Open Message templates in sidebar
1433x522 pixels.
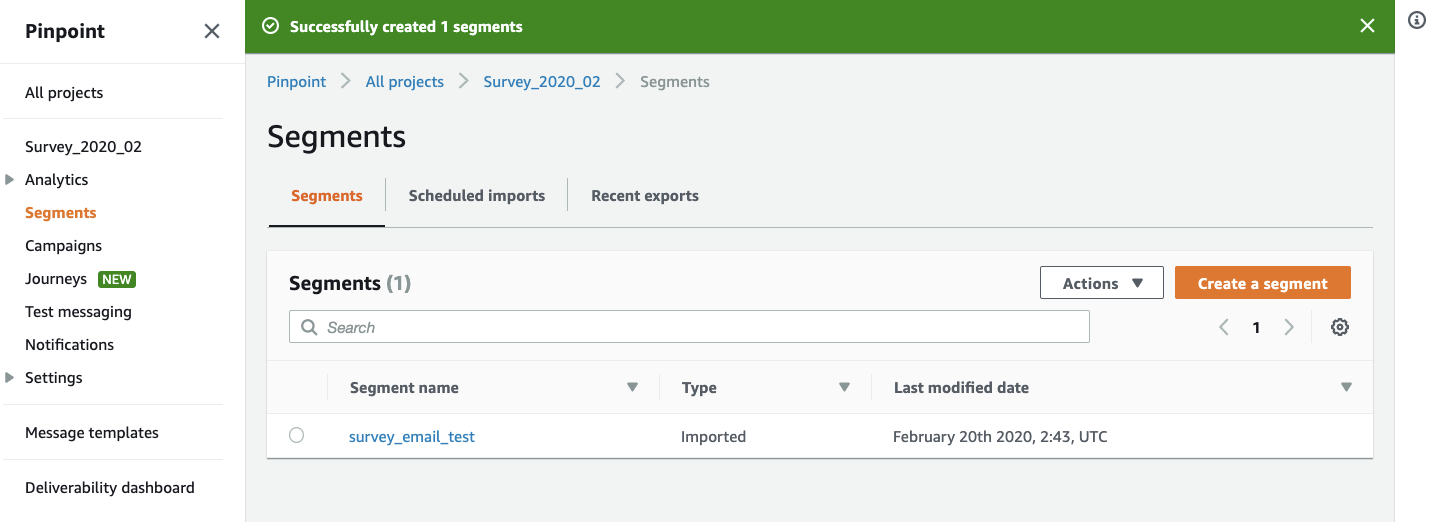pos(92,433)
